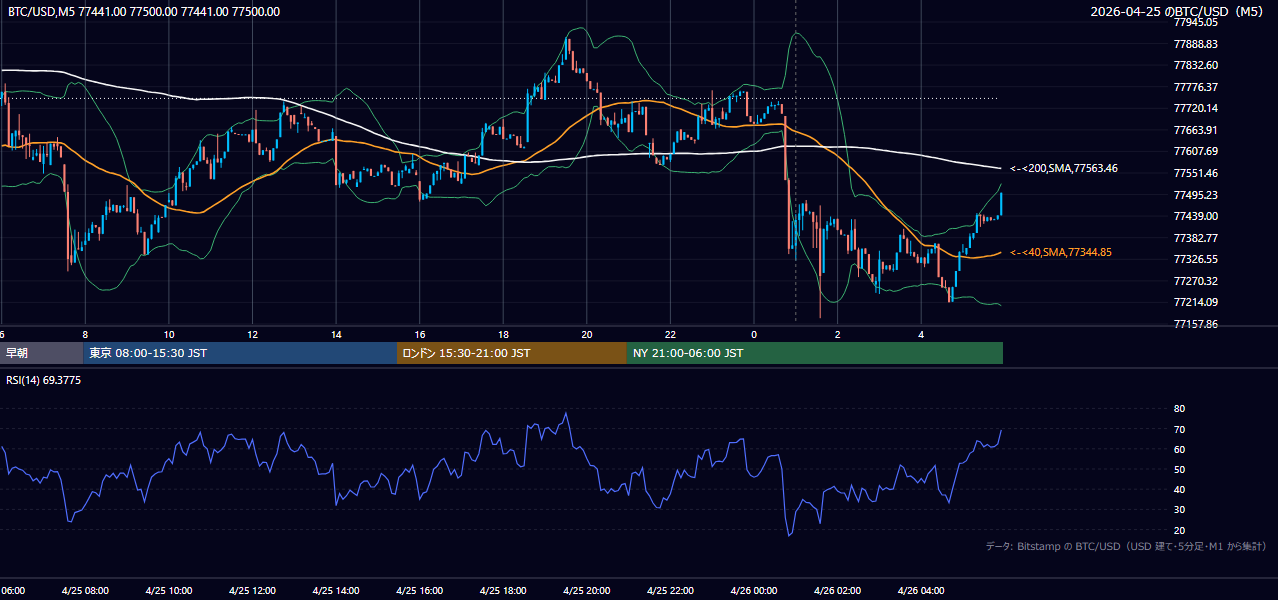This screenshot has width=1278, height=600.
Task: Click price axis value 77720.14
Action: [x=1195, y=108]
